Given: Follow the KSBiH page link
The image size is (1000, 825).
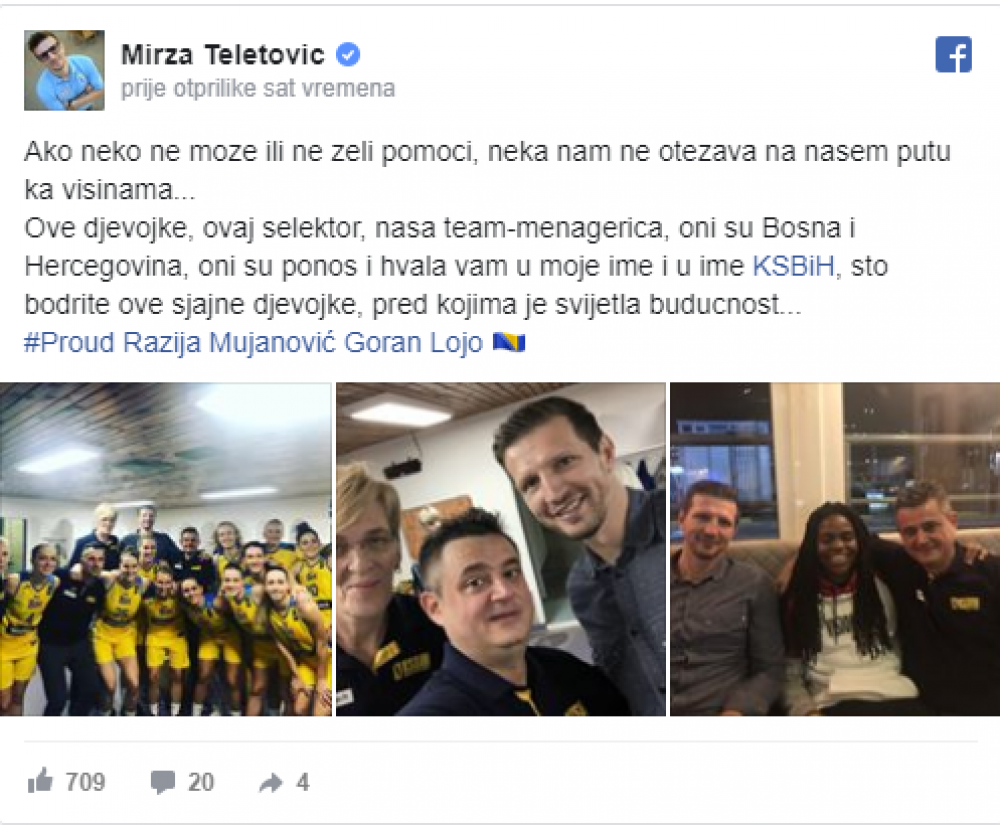Looking at the screenshot, I should tap(794, 266).
